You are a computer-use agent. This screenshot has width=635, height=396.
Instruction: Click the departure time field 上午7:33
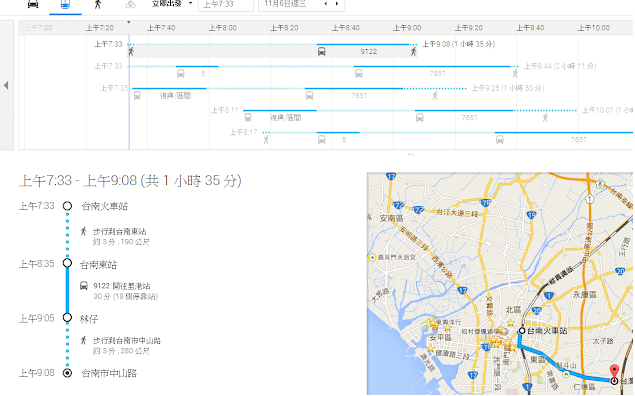[226, 4]
